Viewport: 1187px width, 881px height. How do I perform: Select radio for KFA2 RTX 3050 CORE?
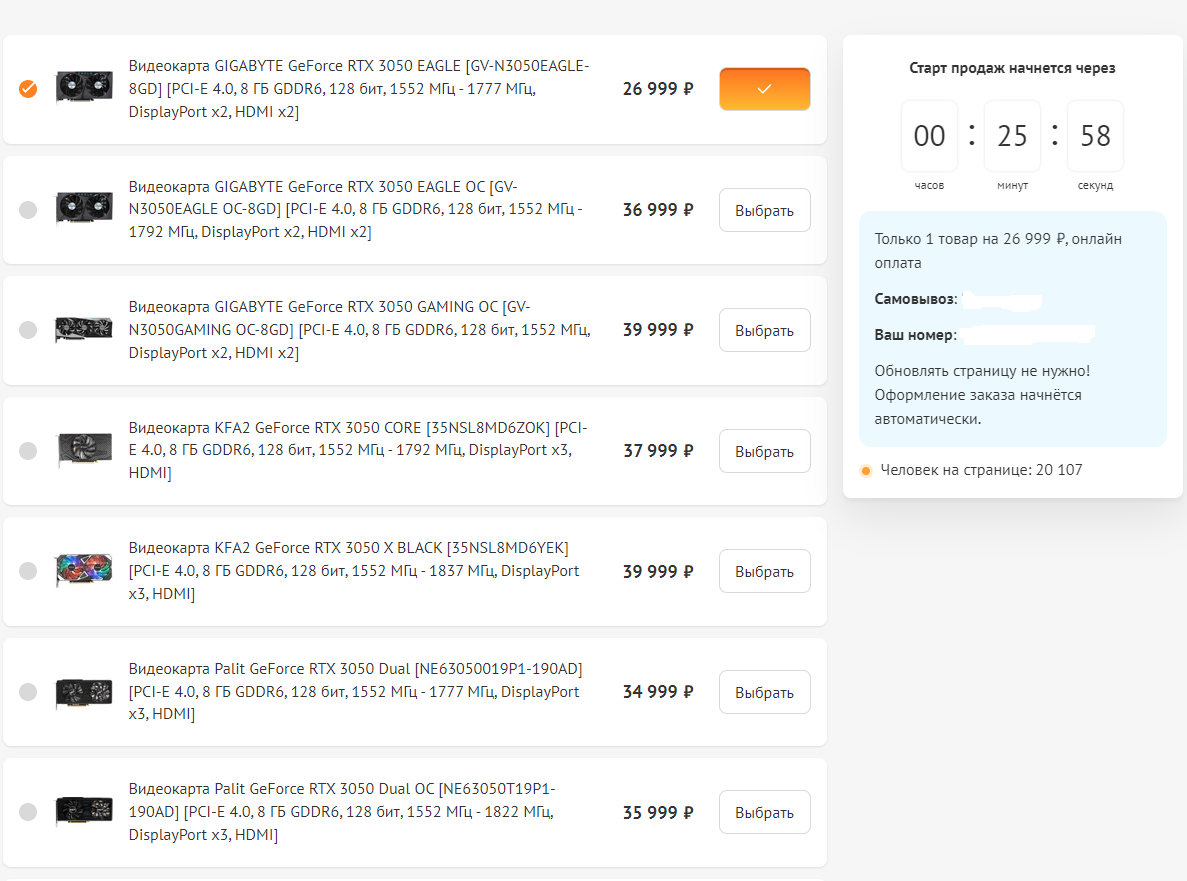pos(28,451)
